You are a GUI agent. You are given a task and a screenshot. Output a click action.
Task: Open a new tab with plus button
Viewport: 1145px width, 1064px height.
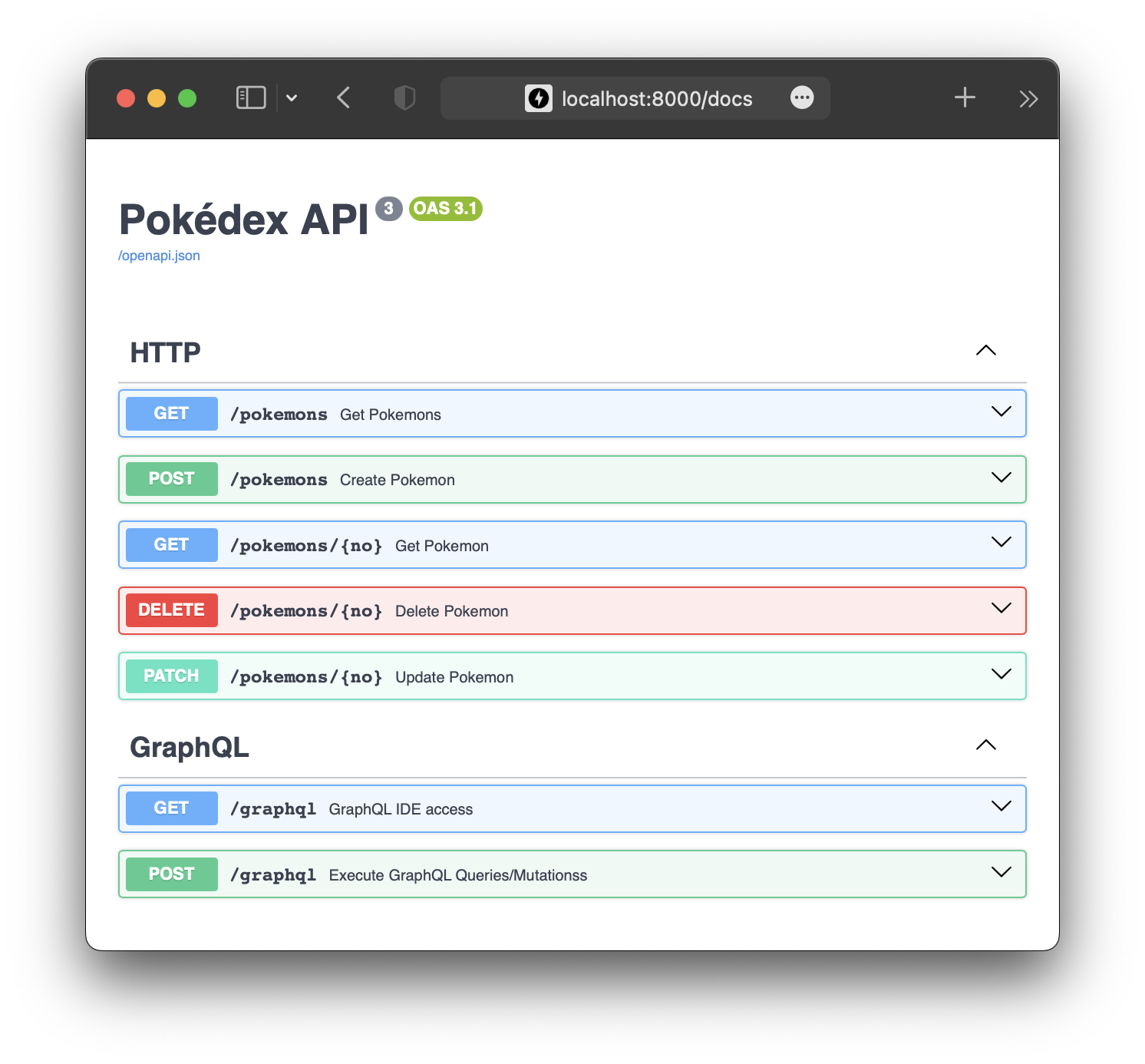(965, 97)
